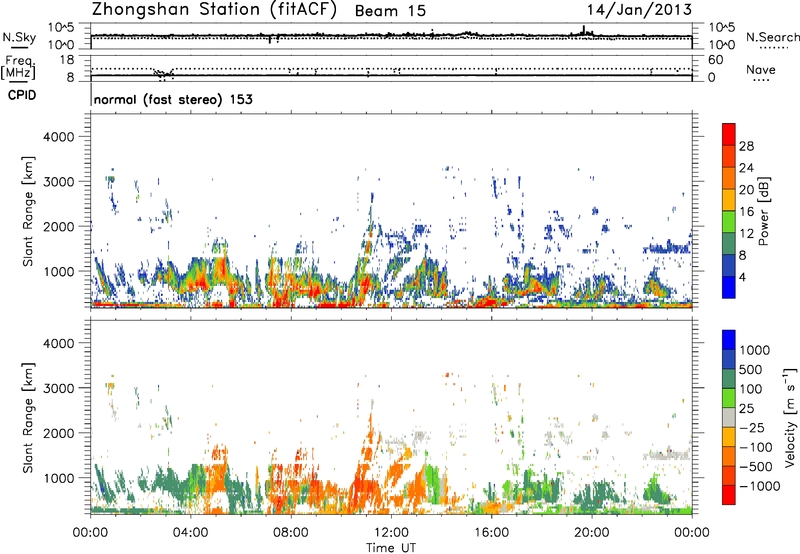Click the 60 tick on the Nave axis
Image resolution: width=800 pixels, height=554 pixels.
[715, 60]
